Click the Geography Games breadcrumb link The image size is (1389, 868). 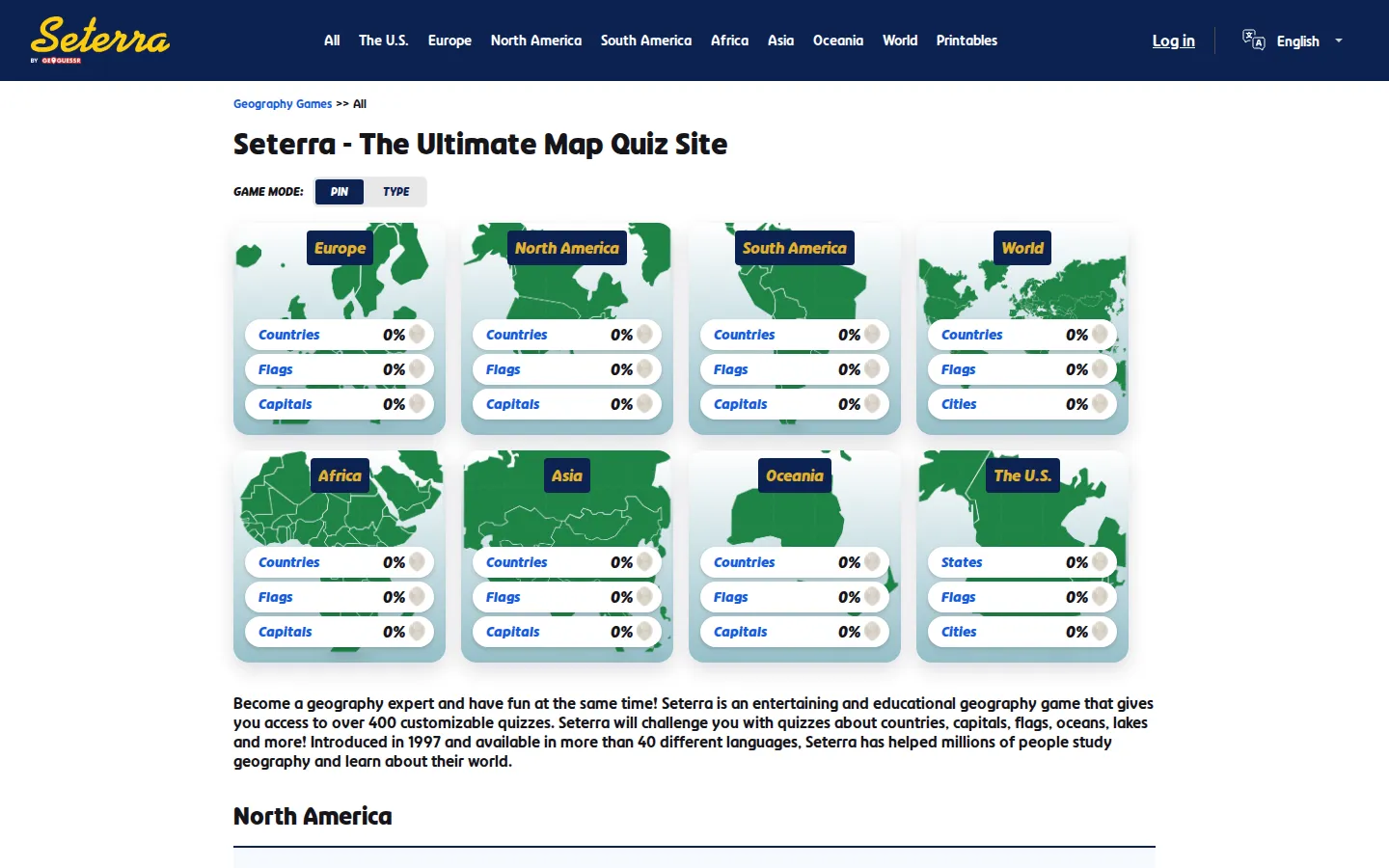pyautogui.click(x=283, y=104)
